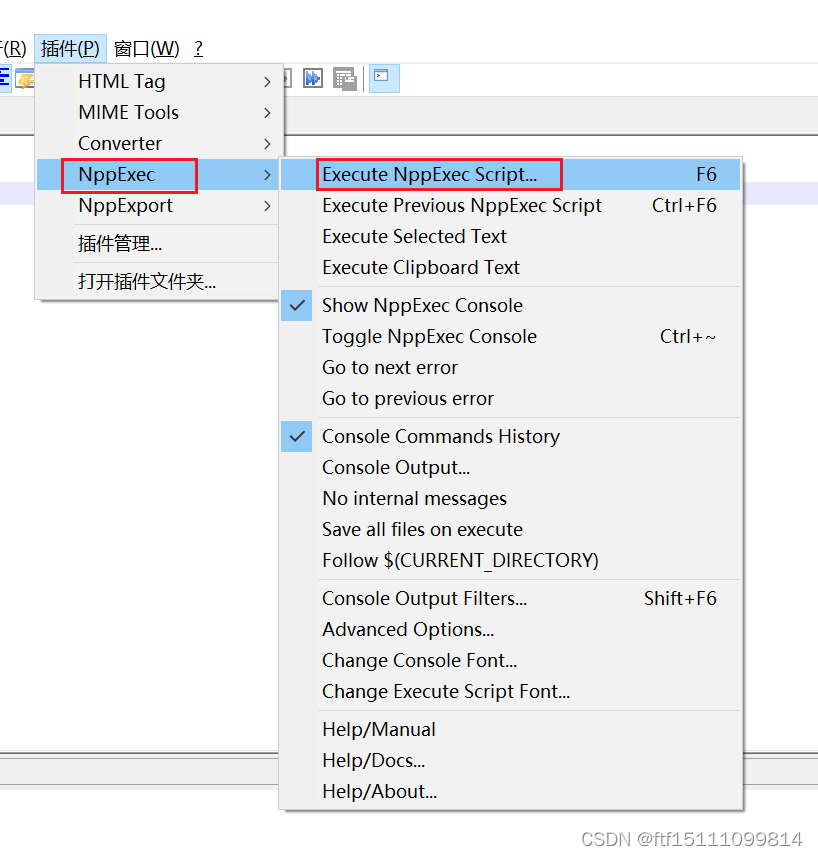Open Console Output Filters...
Screen dimensions: 818x856
pos(510,599)
